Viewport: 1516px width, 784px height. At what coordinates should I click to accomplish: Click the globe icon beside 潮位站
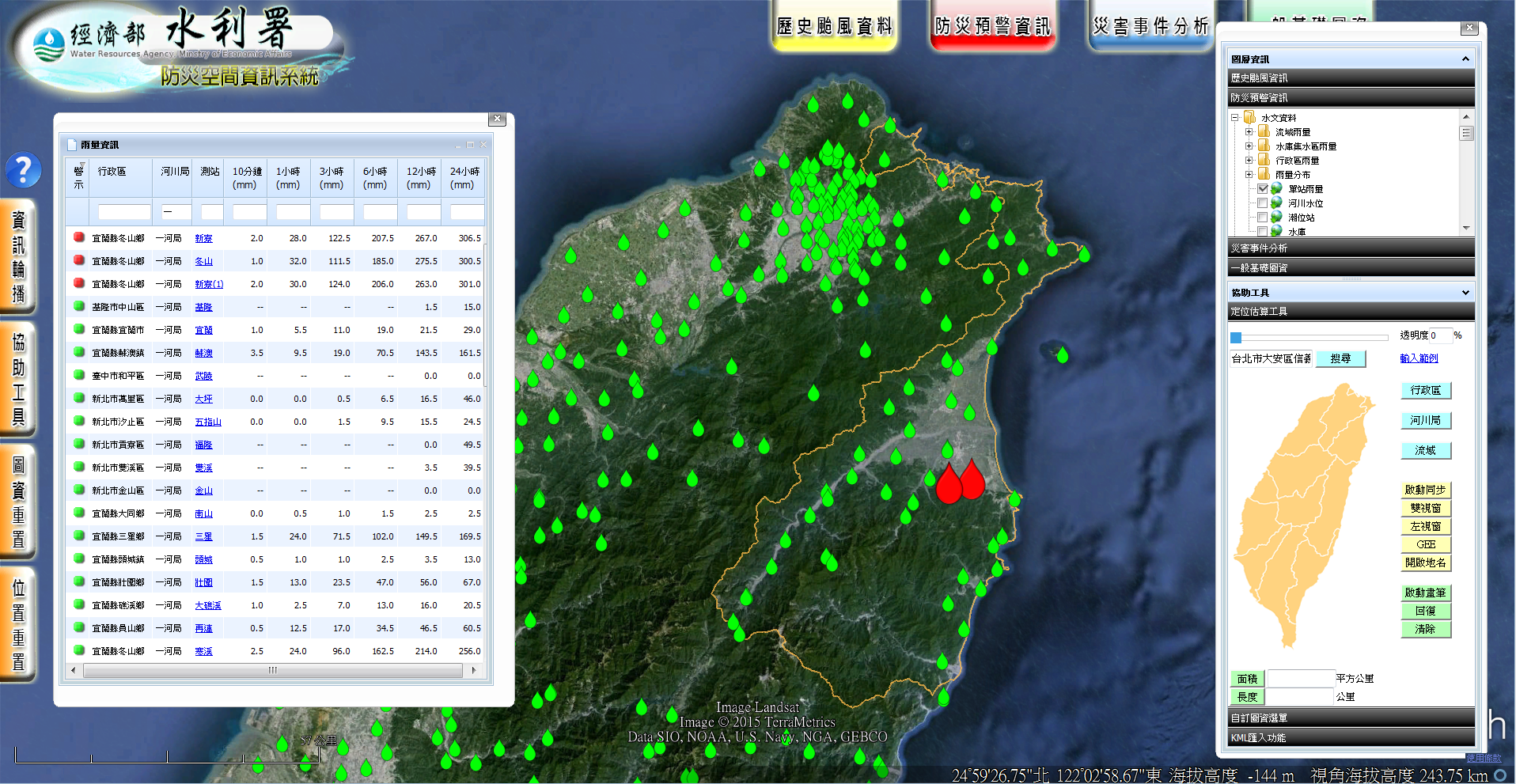tap(1277, 217)
